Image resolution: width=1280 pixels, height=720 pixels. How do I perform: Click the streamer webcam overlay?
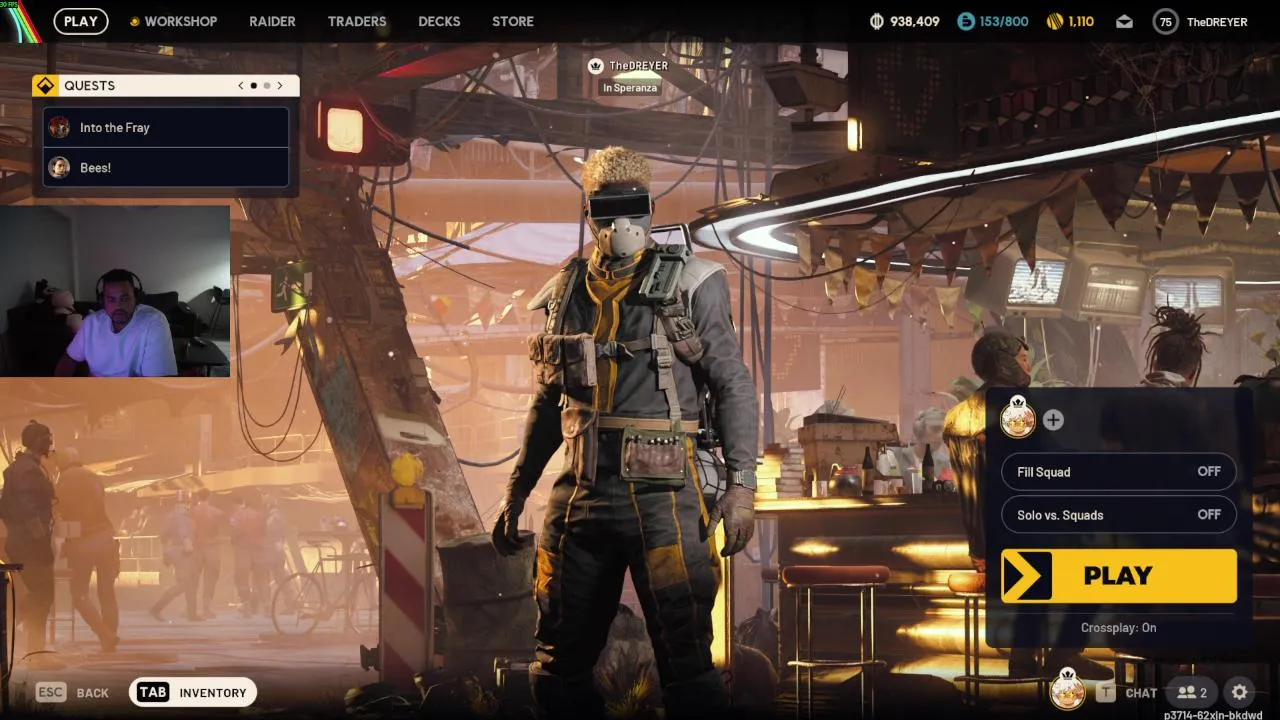(115, 291)
